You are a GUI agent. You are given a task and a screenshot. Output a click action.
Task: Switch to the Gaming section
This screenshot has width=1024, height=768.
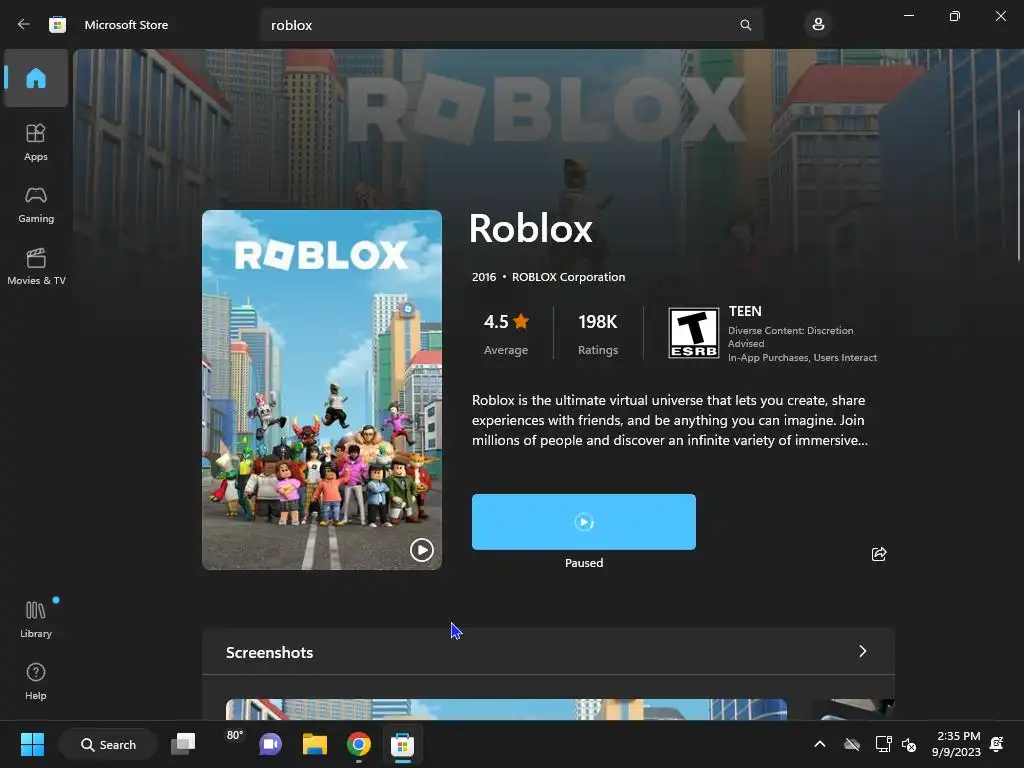[x=36, y=204]
